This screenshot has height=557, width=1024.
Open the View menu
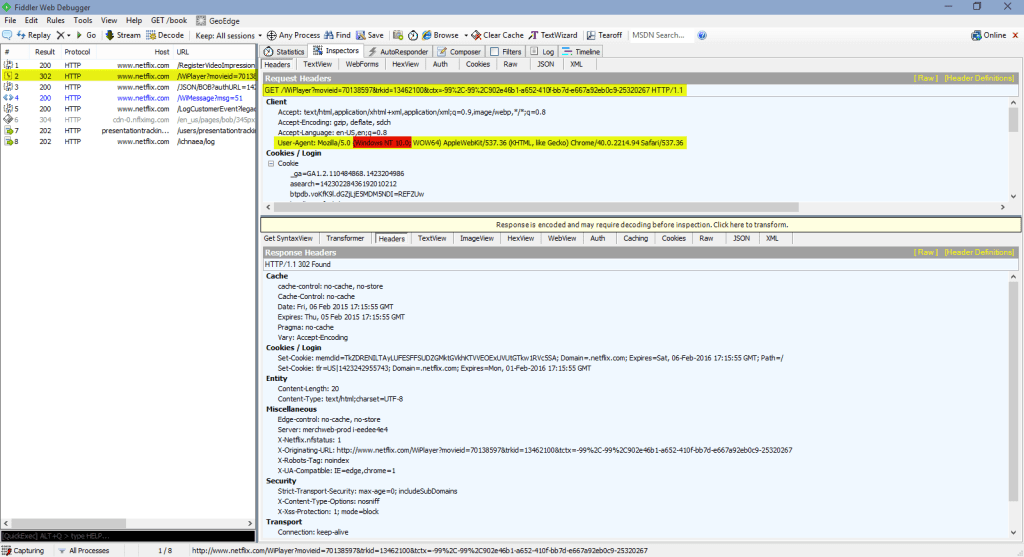pos(109,21)
